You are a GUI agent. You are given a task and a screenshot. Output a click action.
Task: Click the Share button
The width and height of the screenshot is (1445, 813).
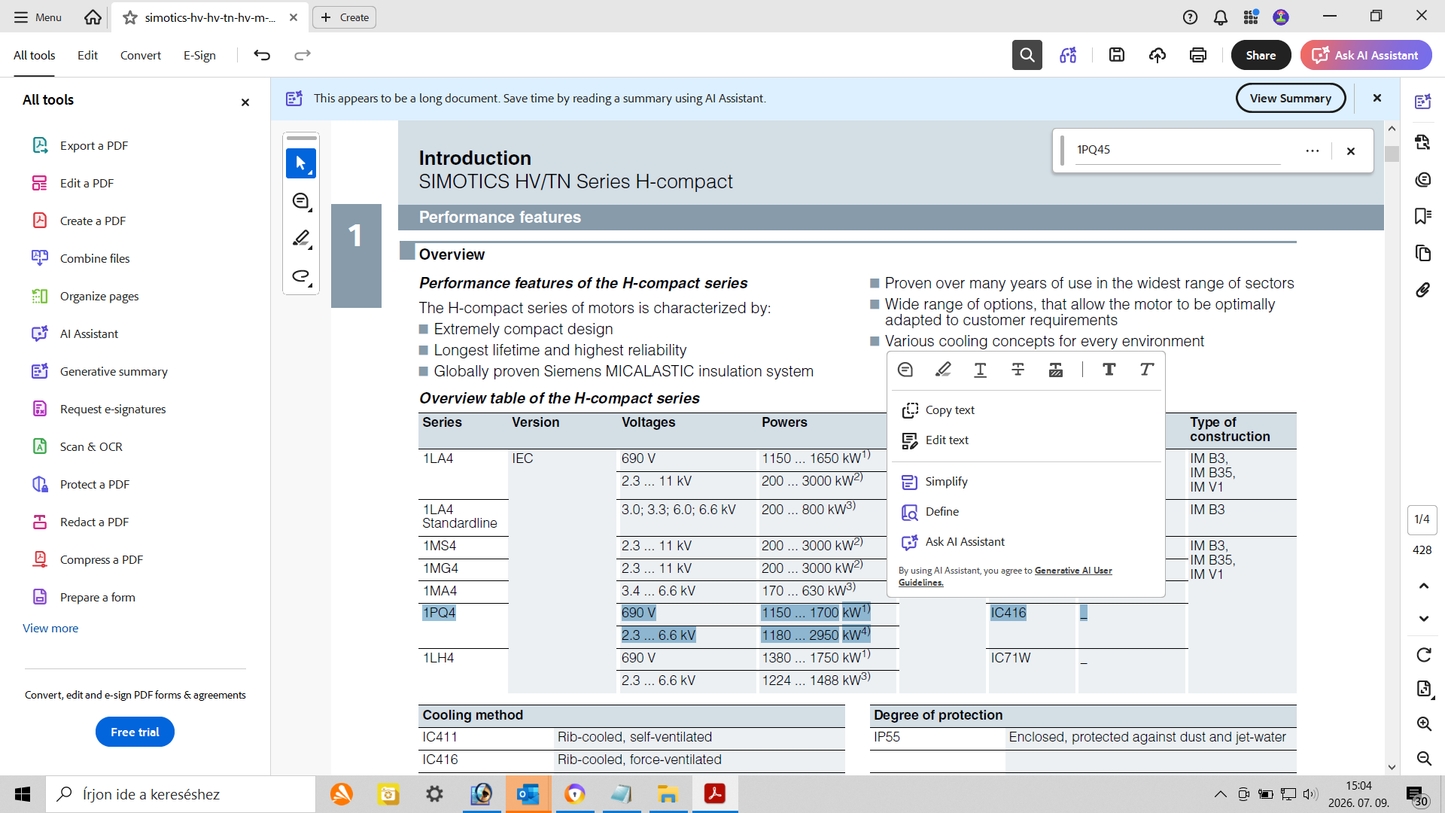point(1260,55)
